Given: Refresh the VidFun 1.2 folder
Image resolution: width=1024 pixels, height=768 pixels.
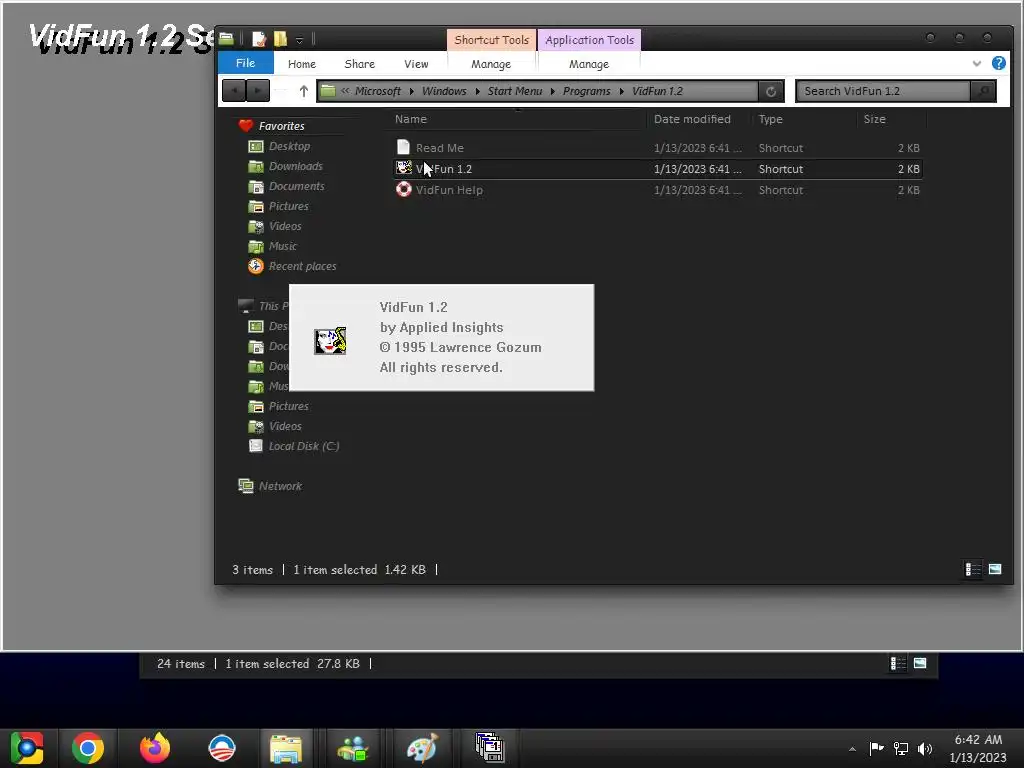Looking at the screenshot, I should pos(771,91).
